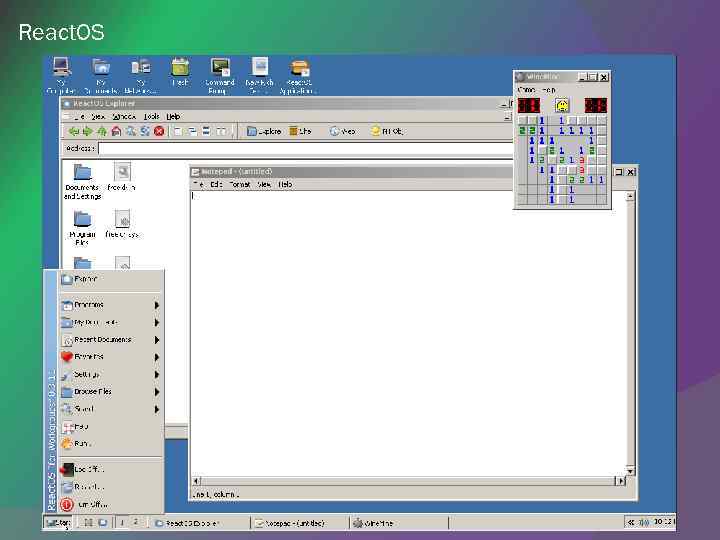Open Notepad's Format menu
Viewport: 720px width, 540px height.
240,184
